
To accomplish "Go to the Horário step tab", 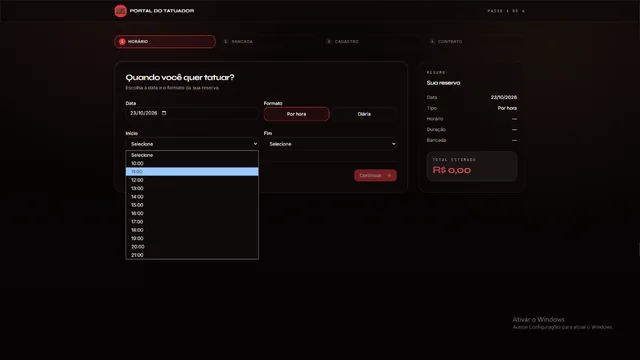I will click(165, 42).
